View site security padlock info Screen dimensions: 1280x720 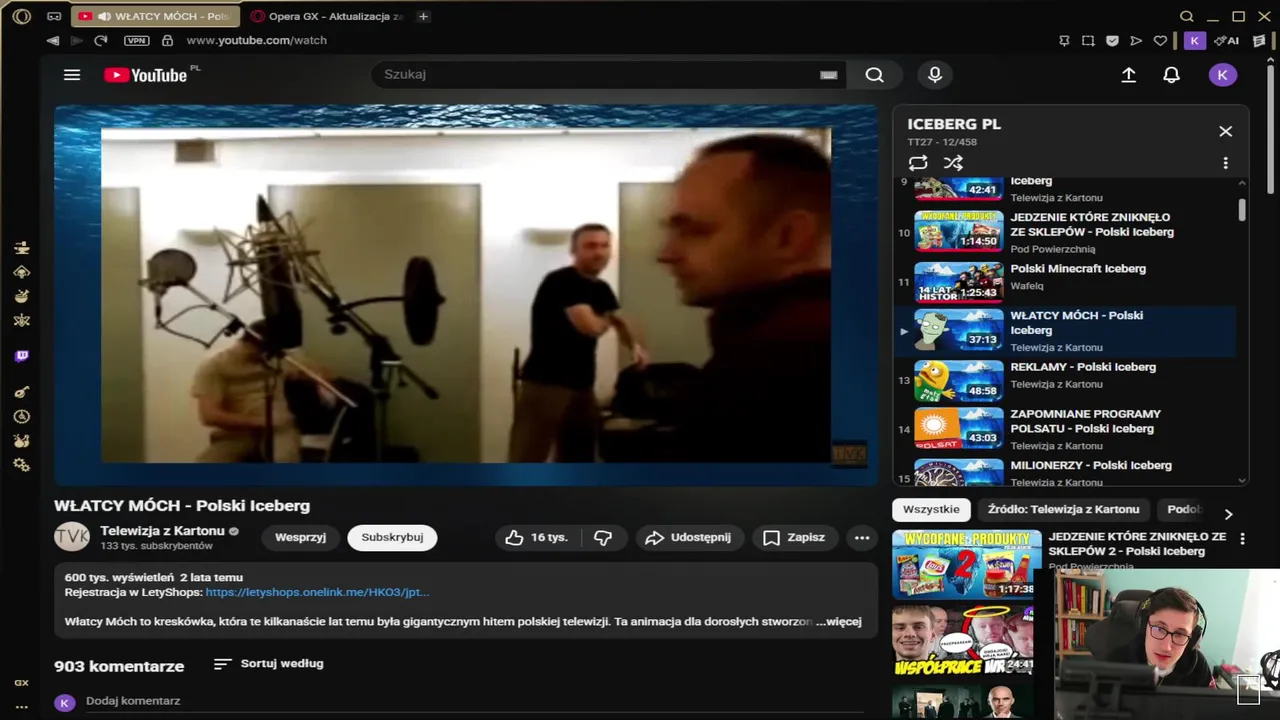167,40
